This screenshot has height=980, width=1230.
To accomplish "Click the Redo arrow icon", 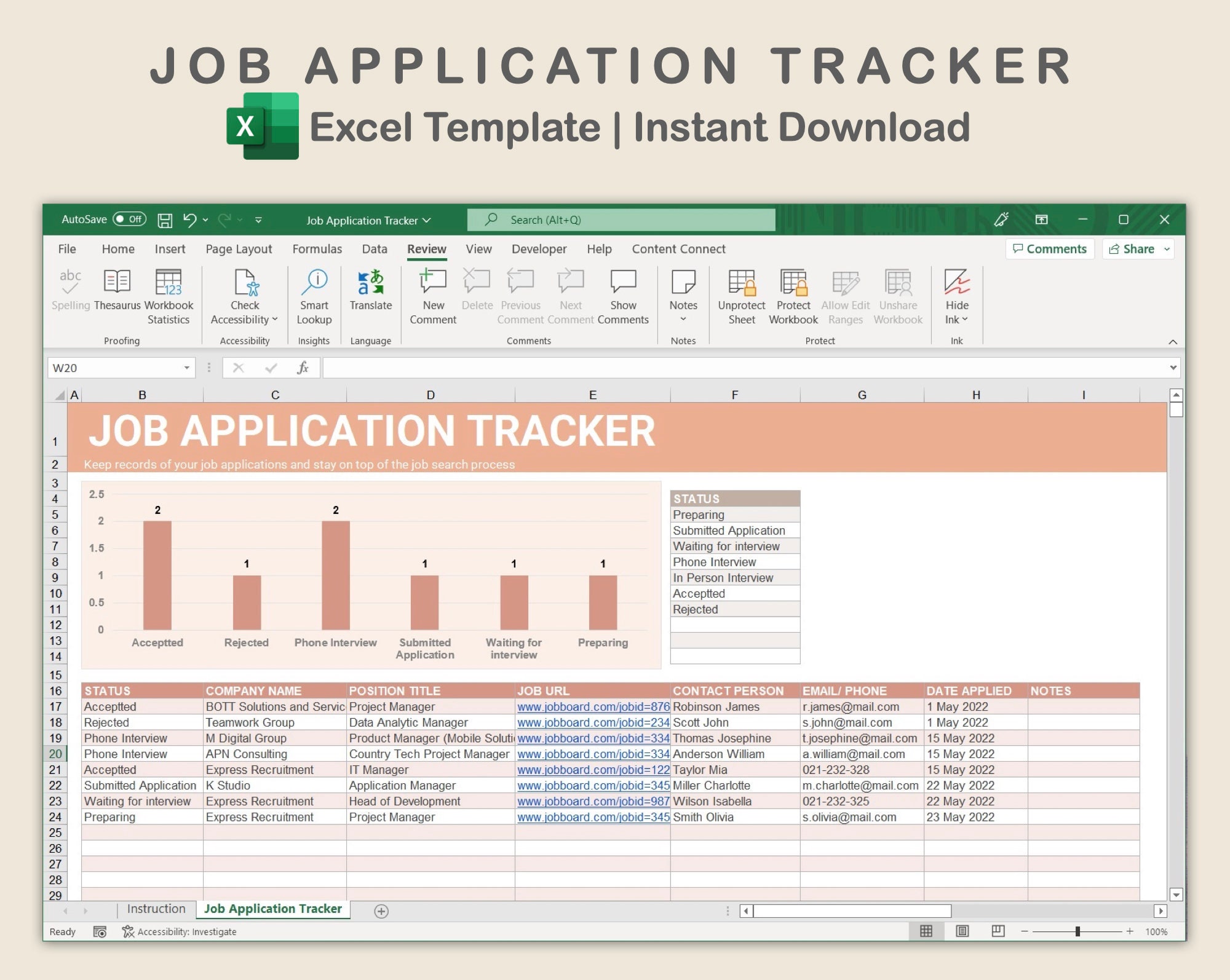I will click(x=225, y=219).
